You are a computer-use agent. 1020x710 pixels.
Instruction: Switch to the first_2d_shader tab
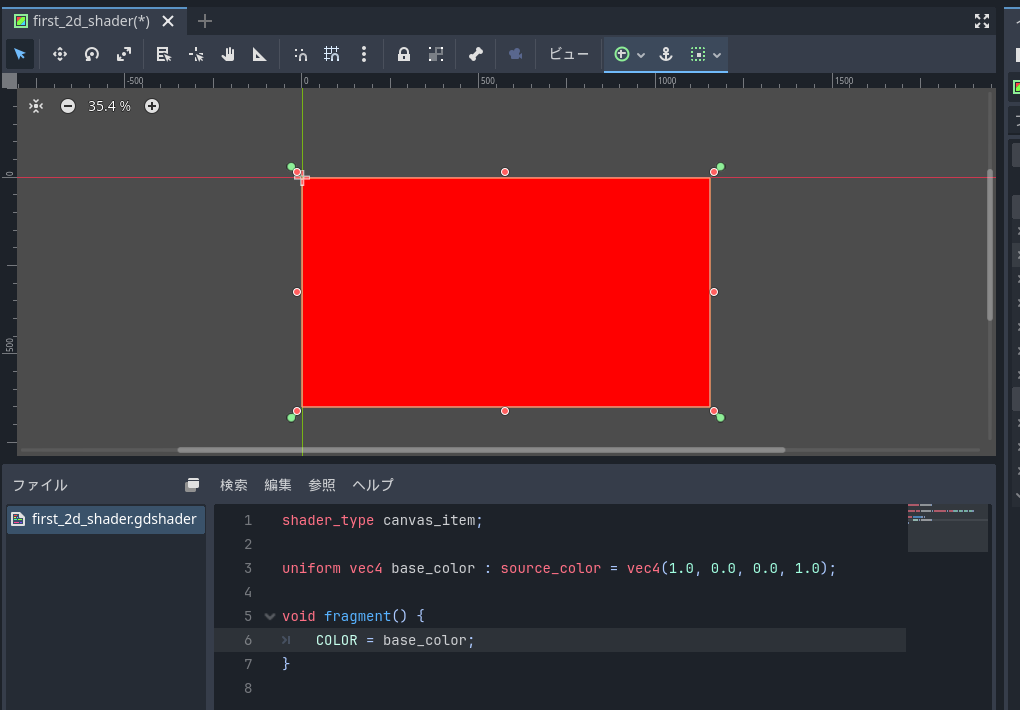88,20
